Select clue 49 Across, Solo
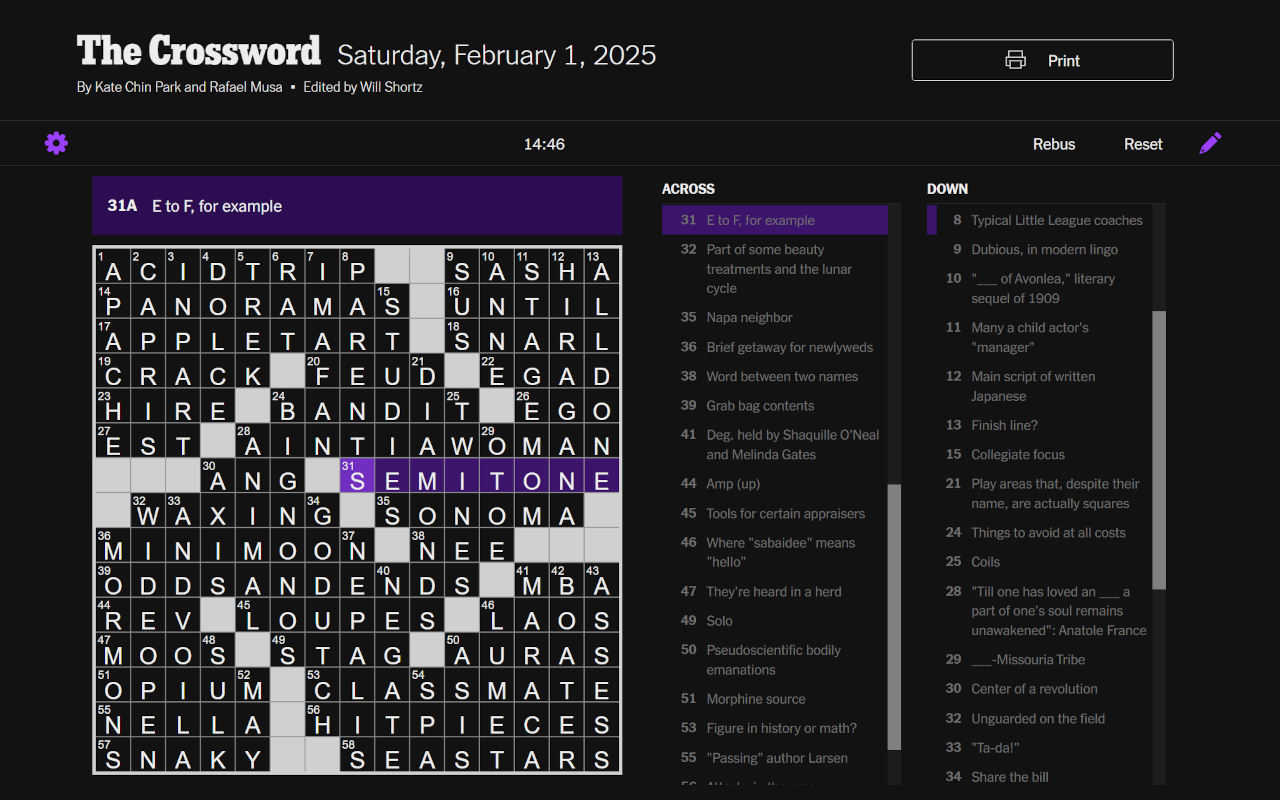Viewport: 1280px width, 800px height. pyautogui.click(x=775, y=621)
